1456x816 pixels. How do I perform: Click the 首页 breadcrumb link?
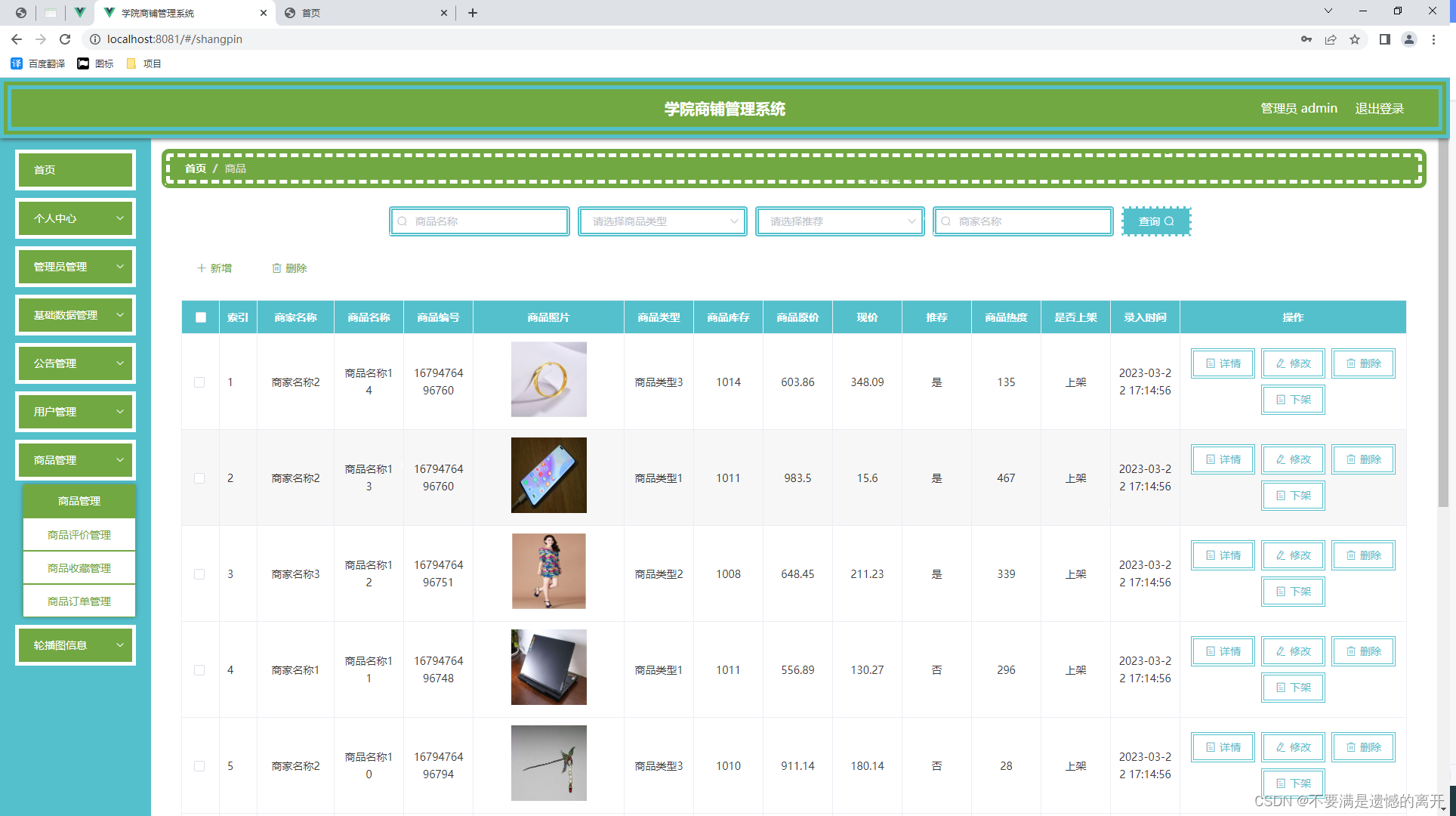196,168
